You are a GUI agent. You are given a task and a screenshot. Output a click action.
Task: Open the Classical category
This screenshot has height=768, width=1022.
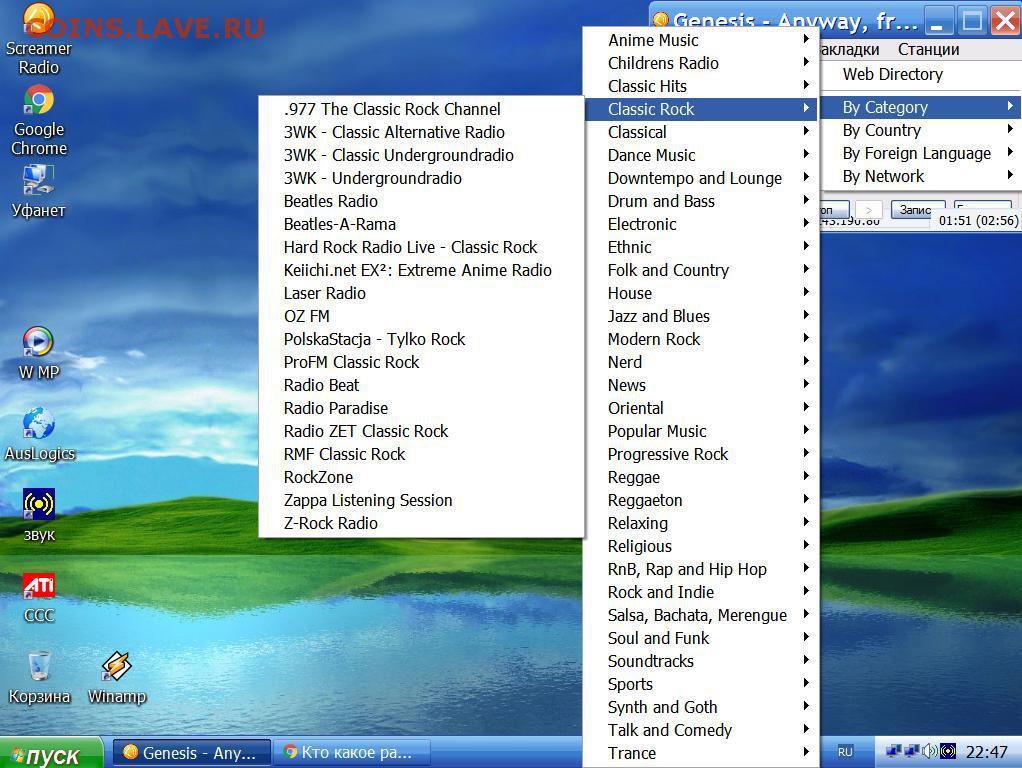click(700, 132)
